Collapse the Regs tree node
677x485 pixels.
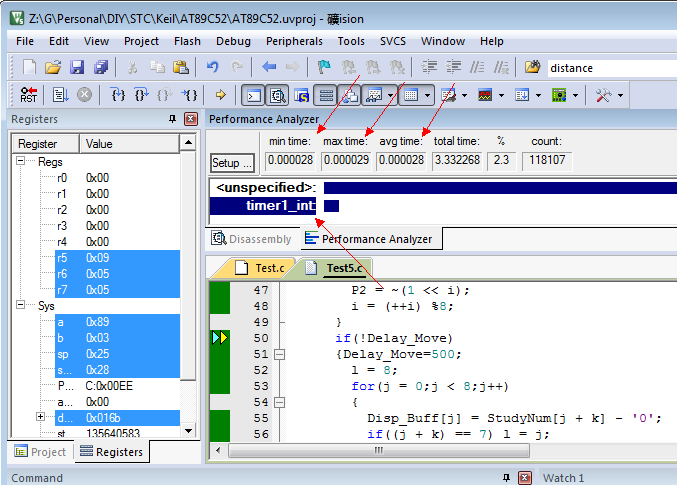(x=20, y=161)
